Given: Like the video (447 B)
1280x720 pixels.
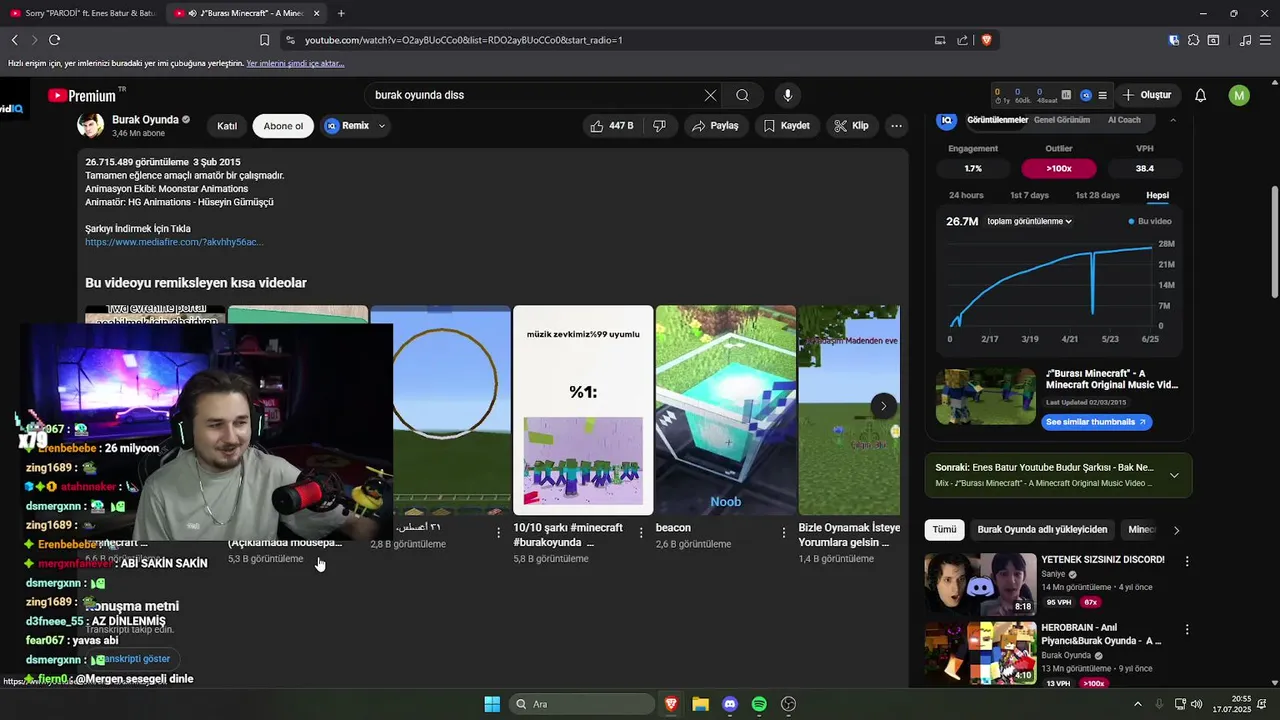Looking at the screenshot, I should (x=612, y=126).
